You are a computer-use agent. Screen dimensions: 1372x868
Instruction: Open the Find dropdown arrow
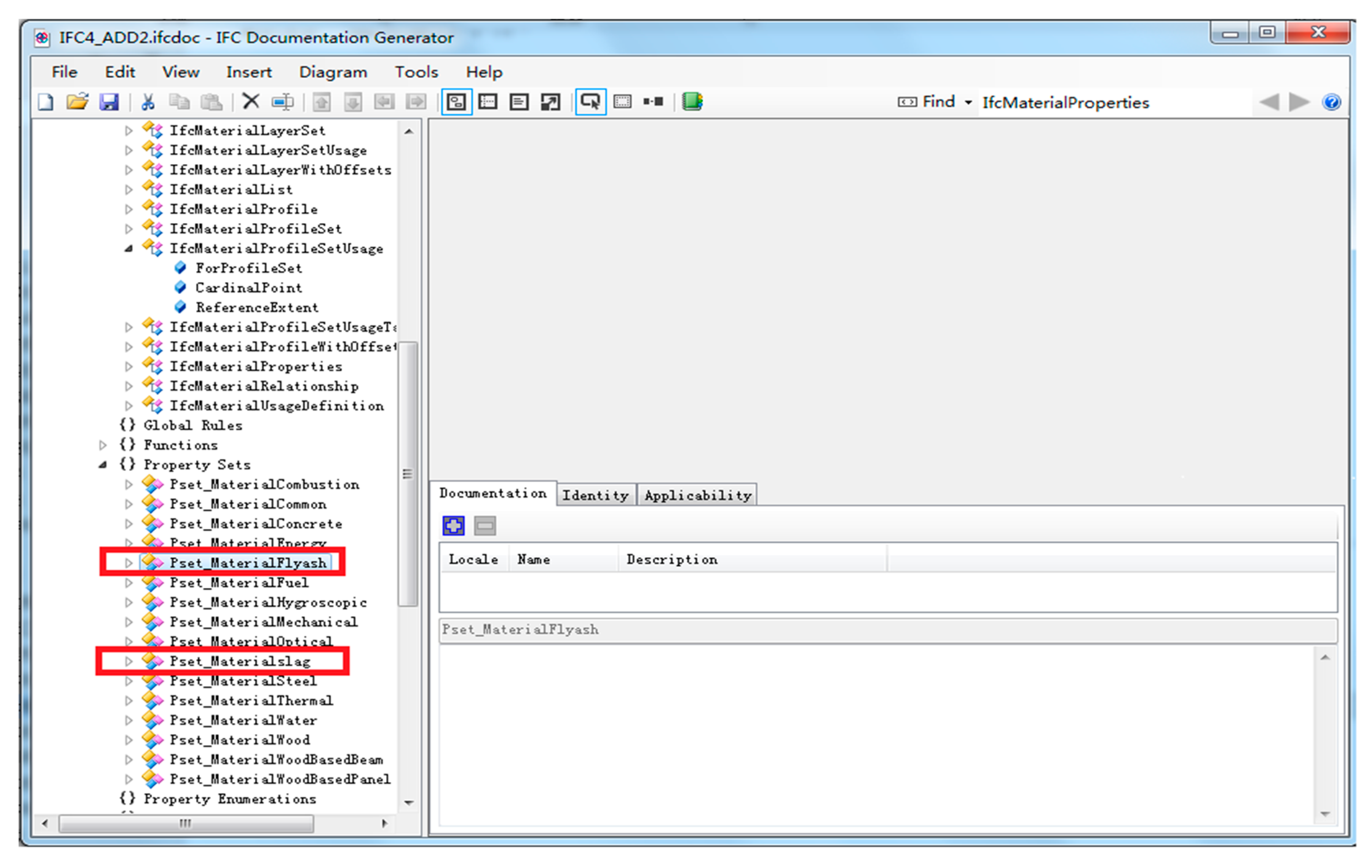(x=968, y=103)
